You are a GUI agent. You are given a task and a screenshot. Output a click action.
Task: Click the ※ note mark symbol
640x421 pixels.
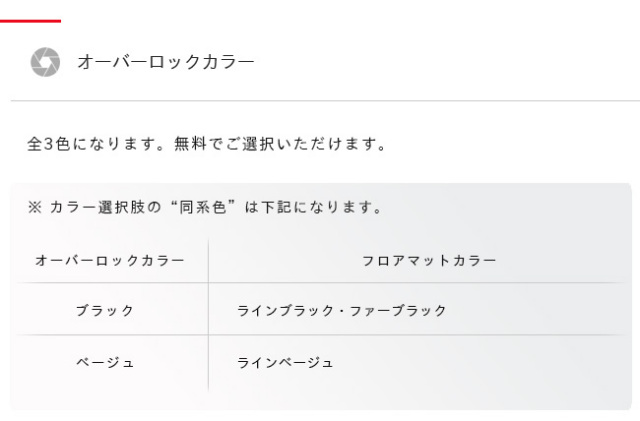pos(33,208)
